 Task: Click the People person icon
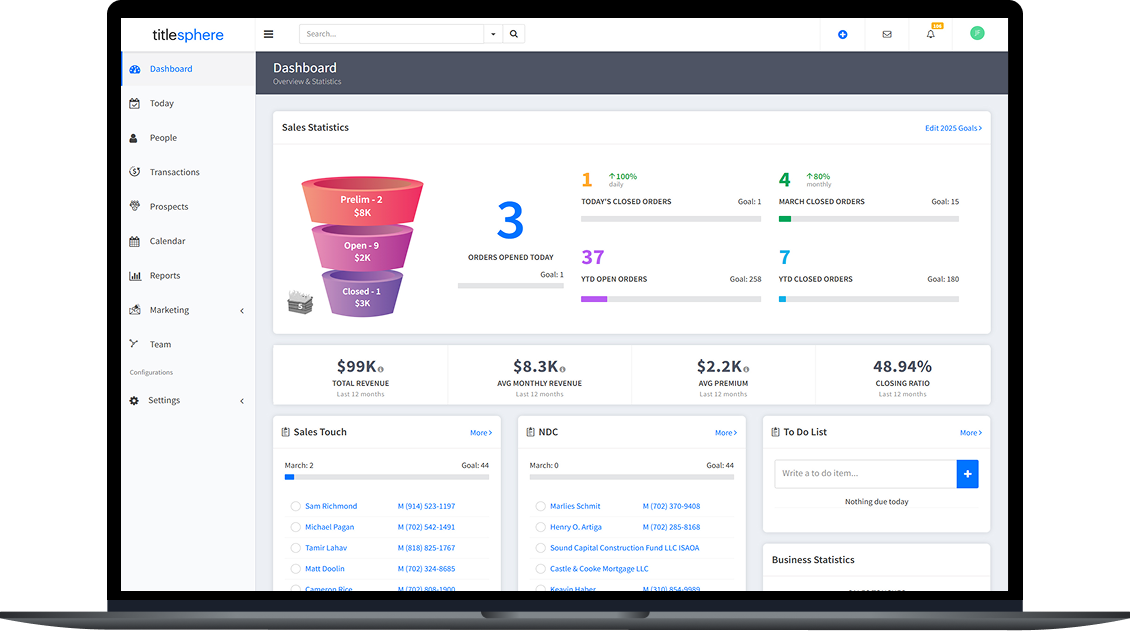[133, 138]
